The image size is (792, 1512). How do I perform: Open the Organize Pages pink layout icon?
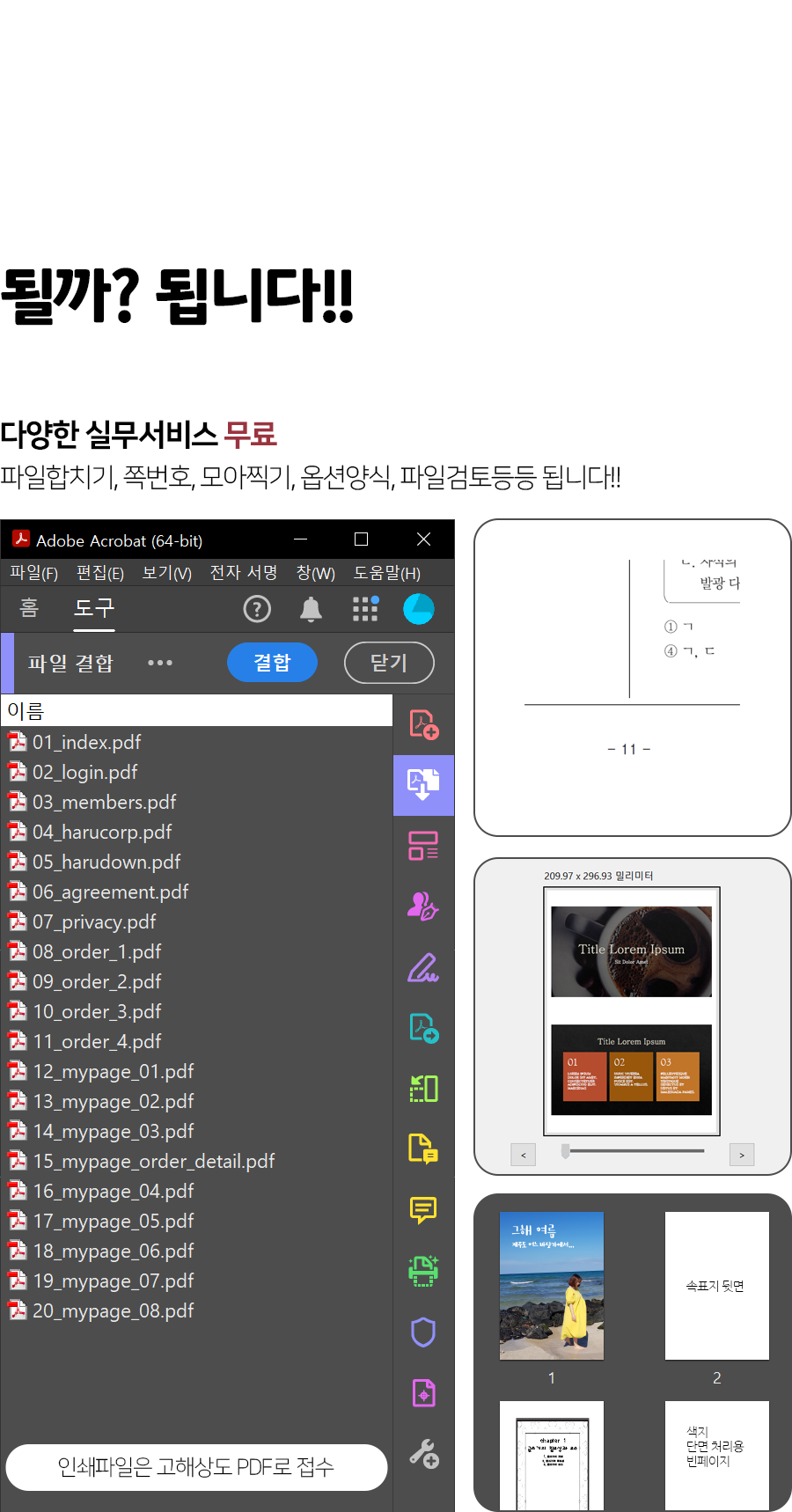(423, 846)
